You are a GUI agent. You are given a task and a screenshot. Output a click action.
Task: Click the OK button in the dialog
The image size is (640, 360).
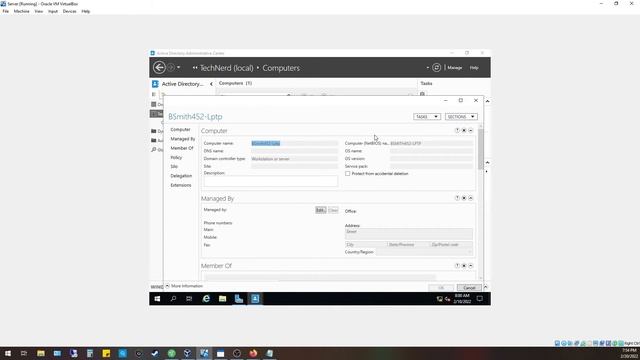[441, 288]
